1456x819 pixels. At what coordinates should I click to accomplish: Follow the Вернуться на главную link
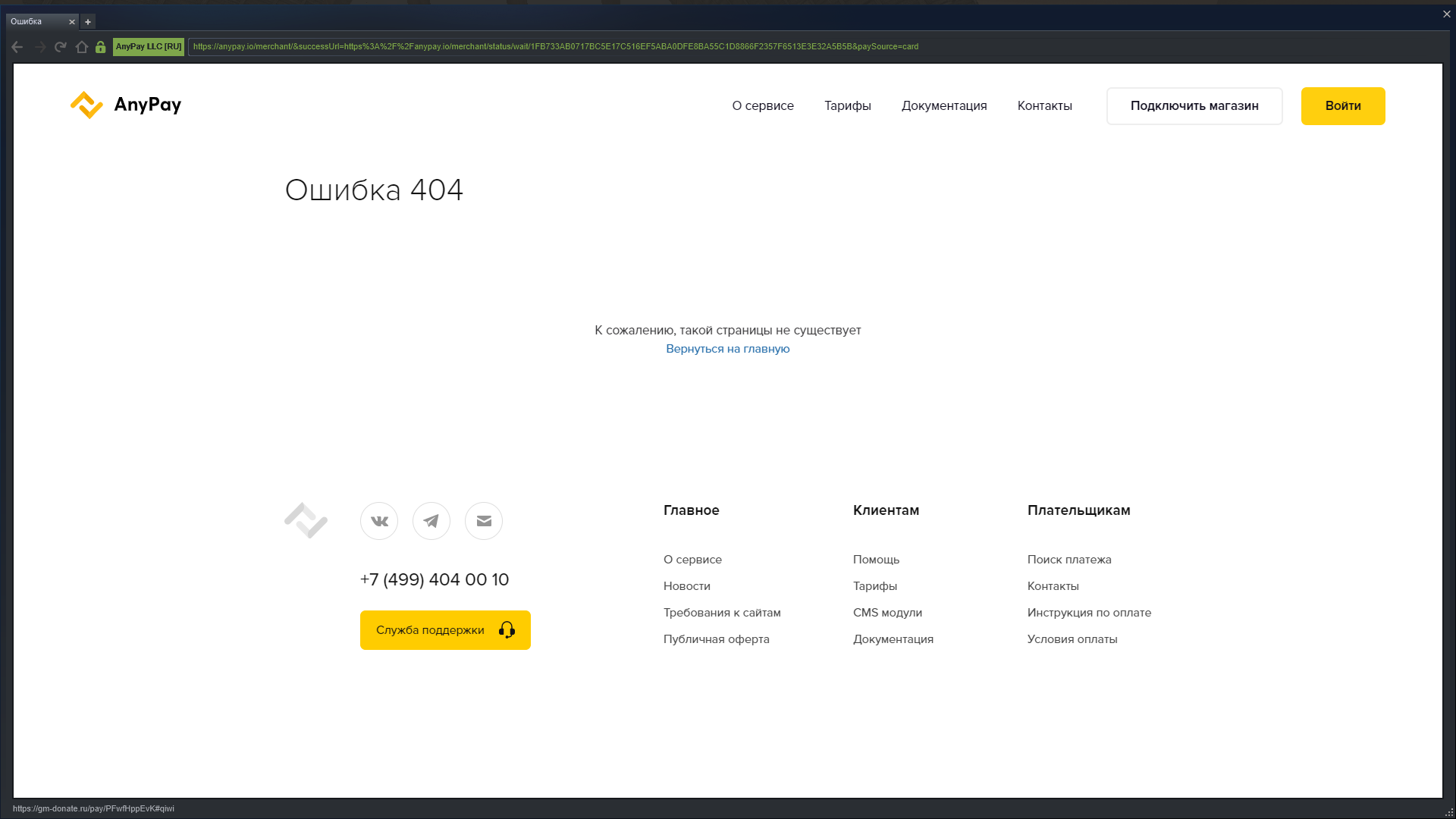tap(727, 349)
